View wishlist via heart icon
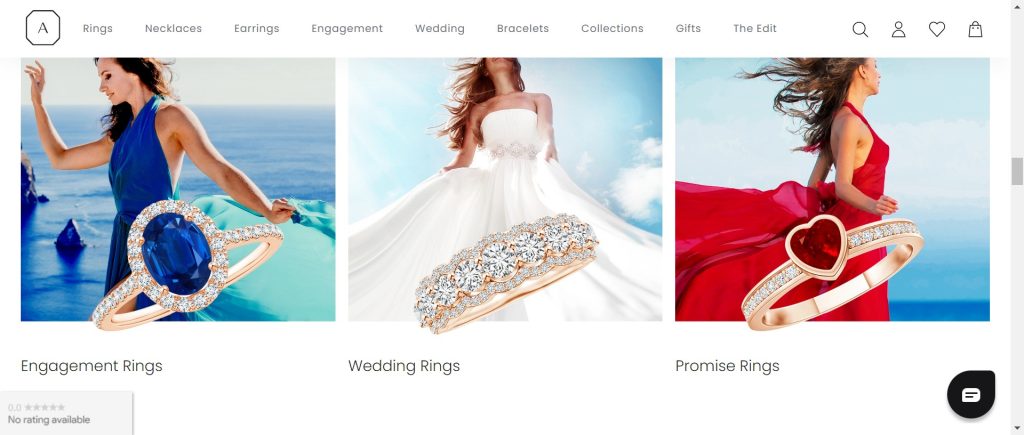 pyautogui.click(x=937, y=29)
